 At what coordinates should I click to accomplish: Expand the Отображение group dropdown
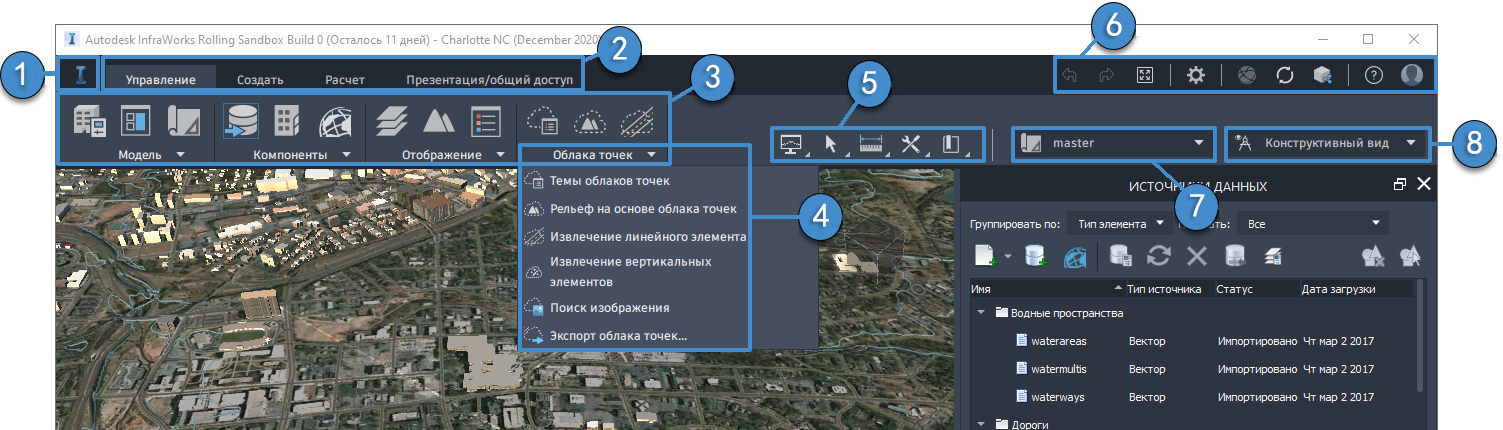tap(500, 155)
